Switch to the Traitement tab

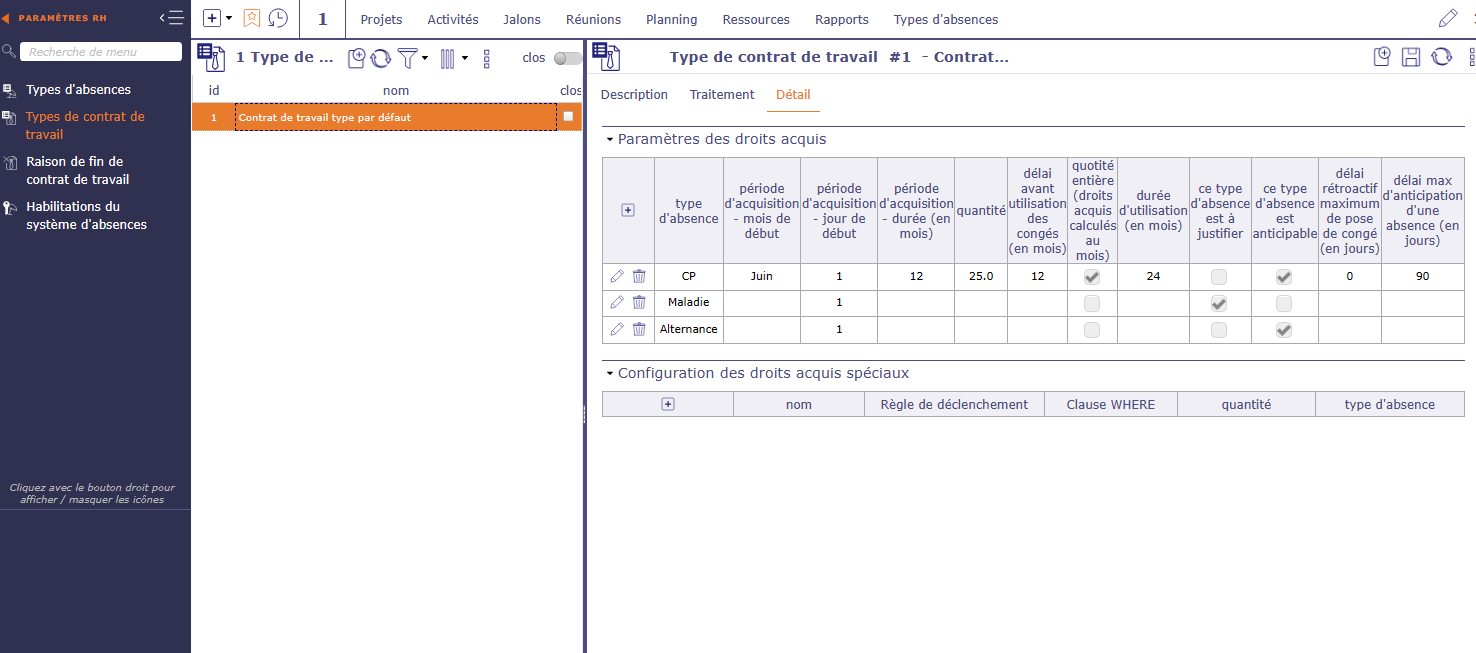(x=721, y=95)
